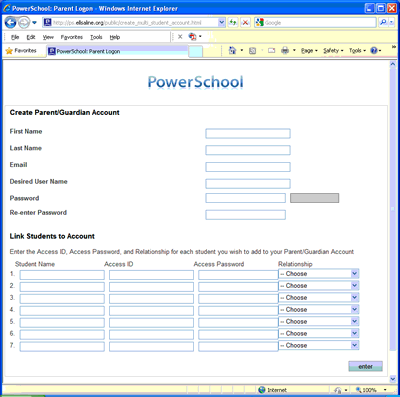
Task: Click the Internet zone globe in status bar
Action: 262,390
